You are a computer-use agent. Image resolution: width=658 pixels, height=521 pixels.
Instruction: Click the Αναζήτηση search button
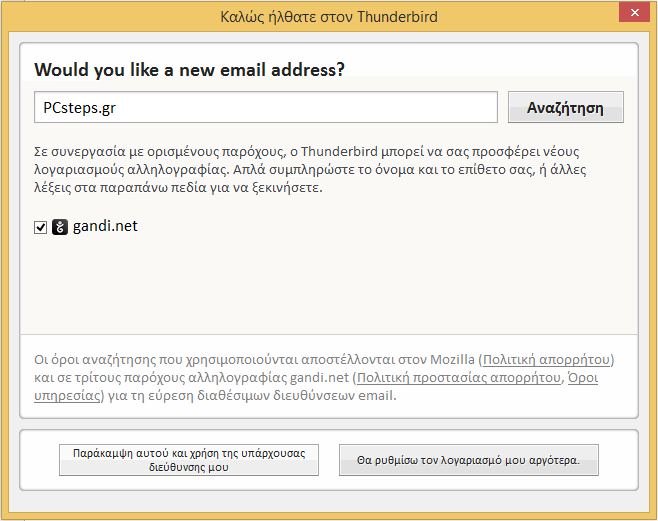[x=566, y=107]
